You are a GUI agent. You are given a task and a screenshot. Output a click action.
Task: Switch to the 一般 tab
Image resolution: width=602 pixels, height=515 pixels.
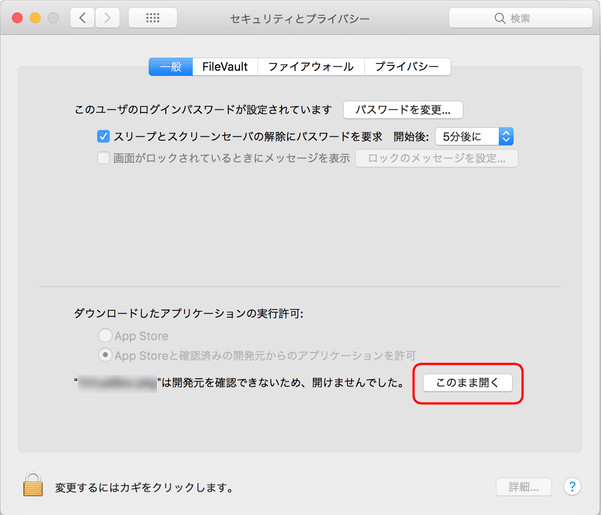click(171, 67)
